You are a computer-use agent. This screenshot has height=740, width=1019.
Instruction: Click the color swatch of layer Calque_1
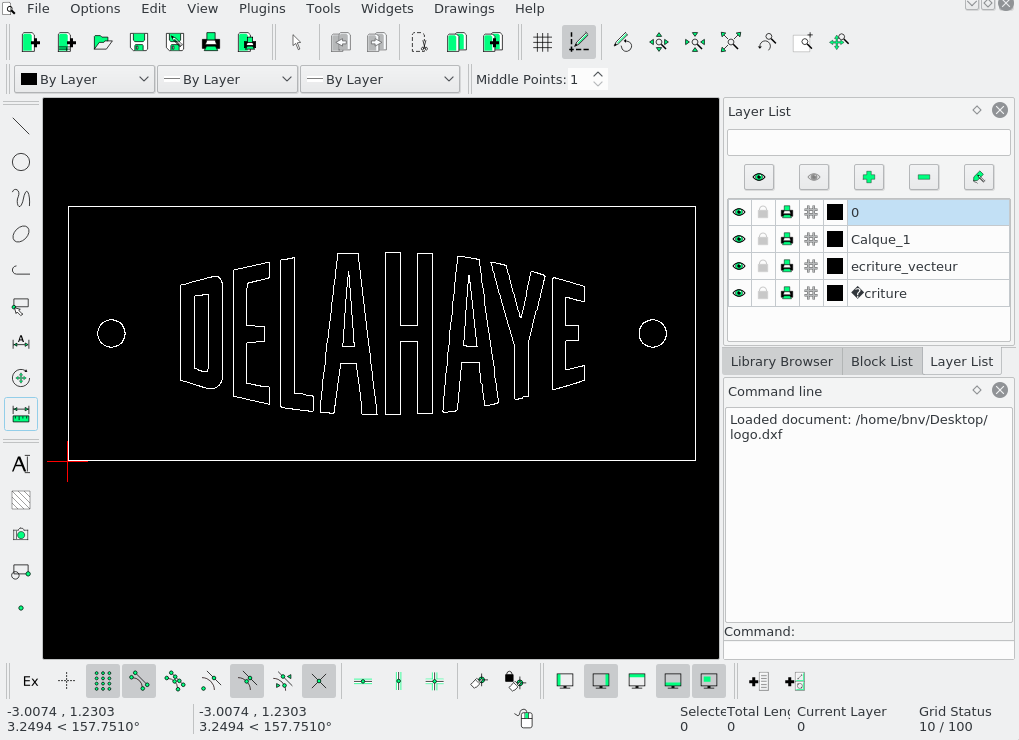point(835,239)
